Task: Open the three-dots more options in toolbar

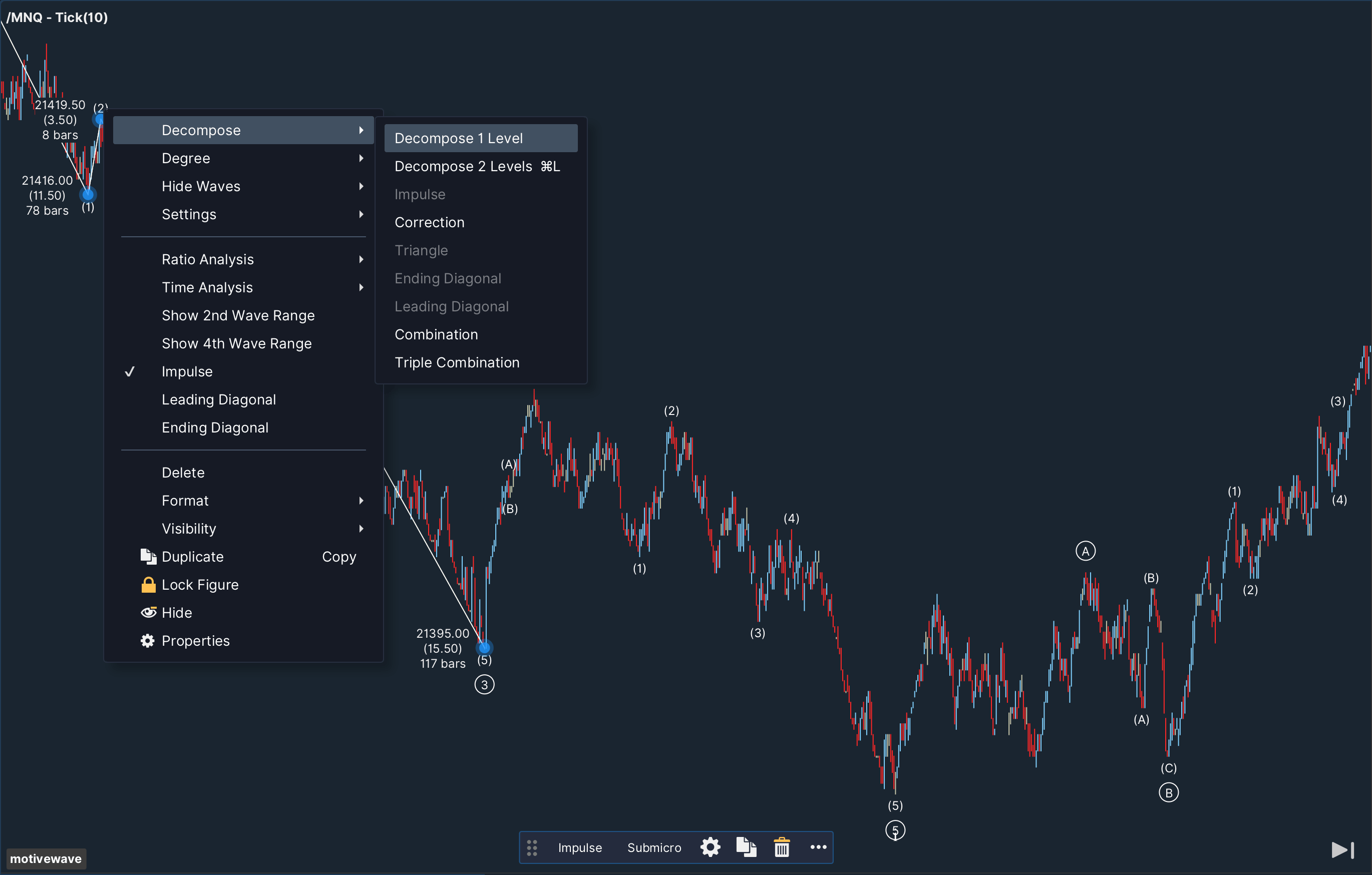Action: [x=818, y=847]
